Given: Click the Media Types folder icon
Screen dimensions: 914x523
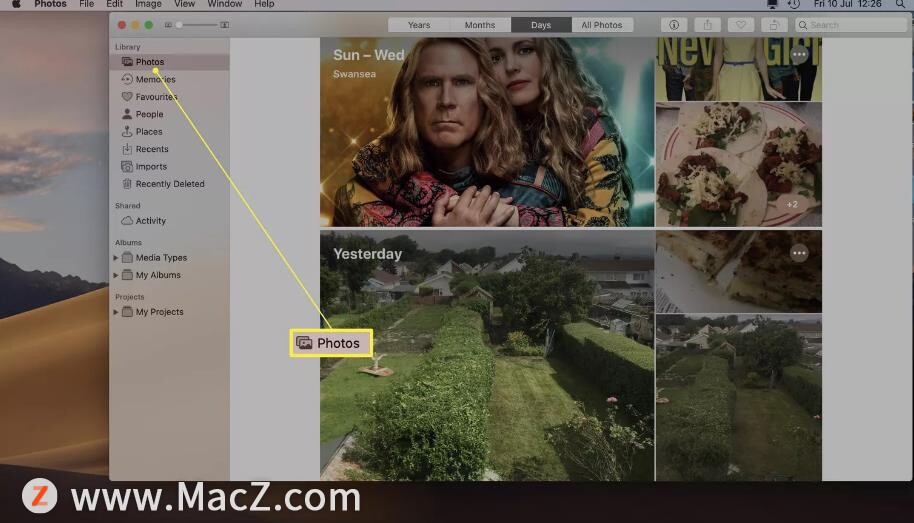Looking at the screenshot, I should [127, 257].
